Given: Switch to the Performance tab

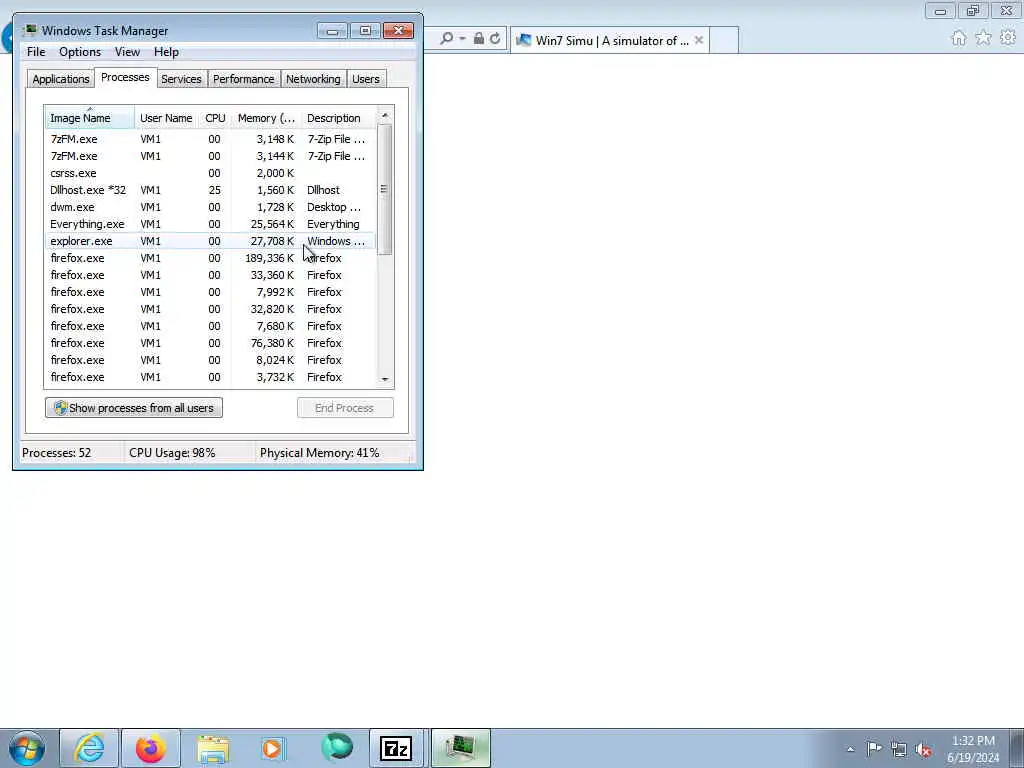Looking at the screenshot, I should point(244,79).
